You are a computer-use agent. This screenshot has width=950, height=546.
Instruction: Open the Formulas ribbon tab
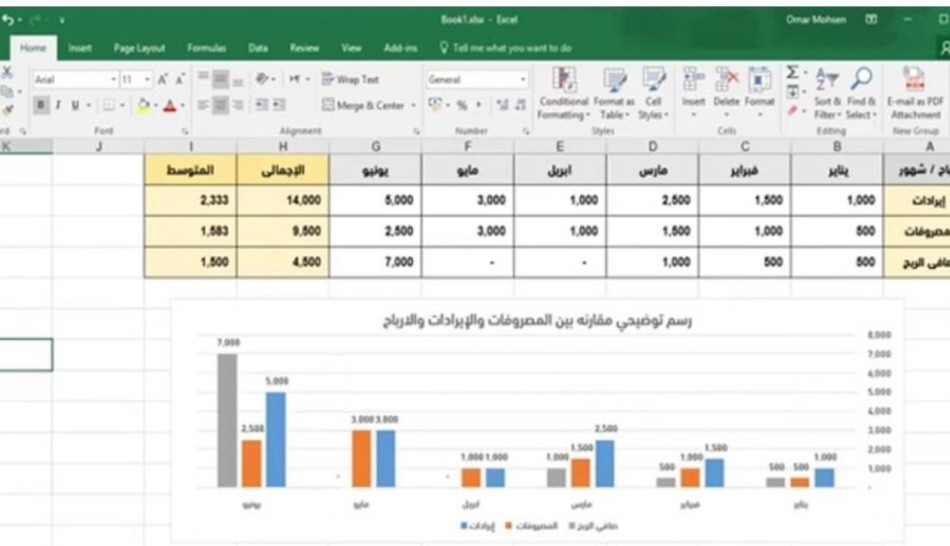[205, 48]
